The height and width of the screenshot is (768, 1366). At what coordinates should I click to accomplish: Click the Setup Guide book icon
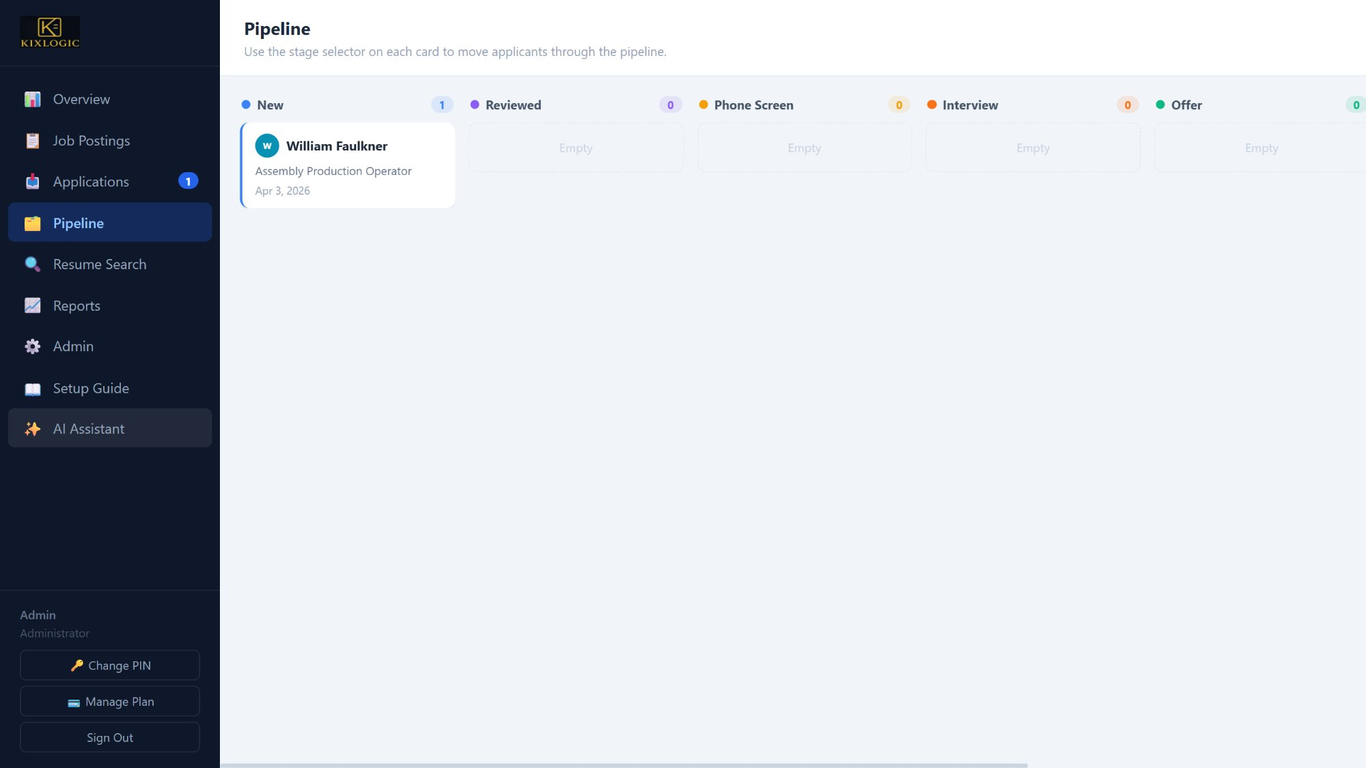[32, 388]
